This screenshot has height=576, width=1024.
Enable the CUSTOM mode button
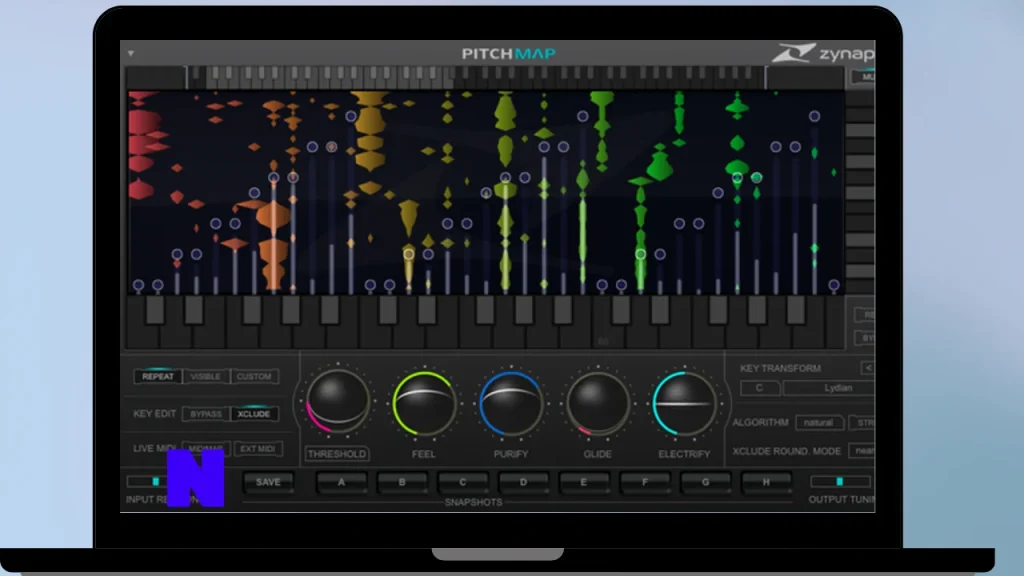[254, 376]
